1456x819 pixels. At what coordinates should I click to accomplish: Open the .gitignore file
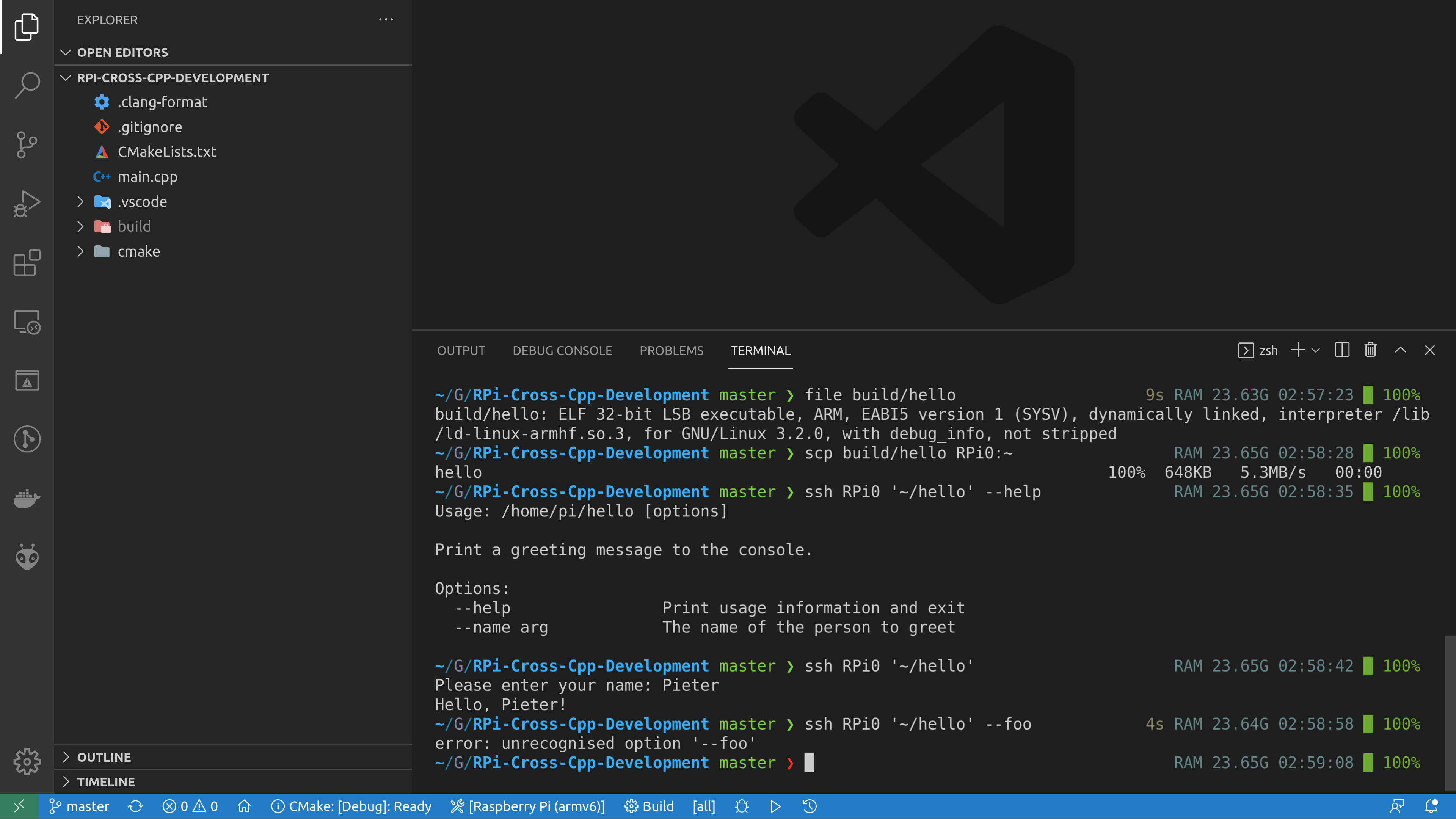click(233, 127)
